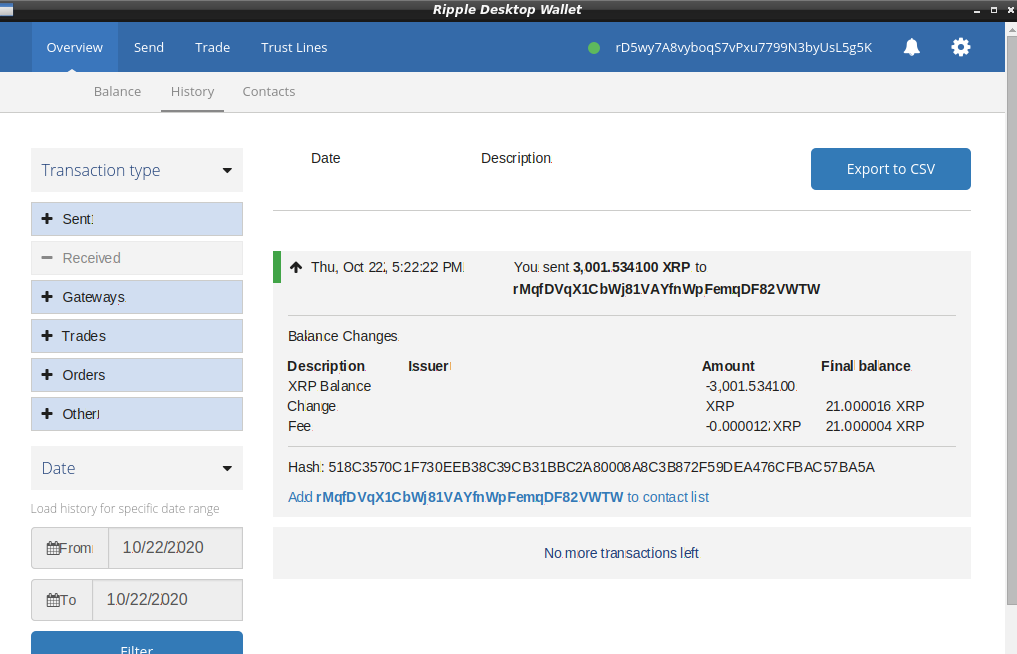
Task: Open the Send tab
Action: pyautogui.click(x=149, y=47)
